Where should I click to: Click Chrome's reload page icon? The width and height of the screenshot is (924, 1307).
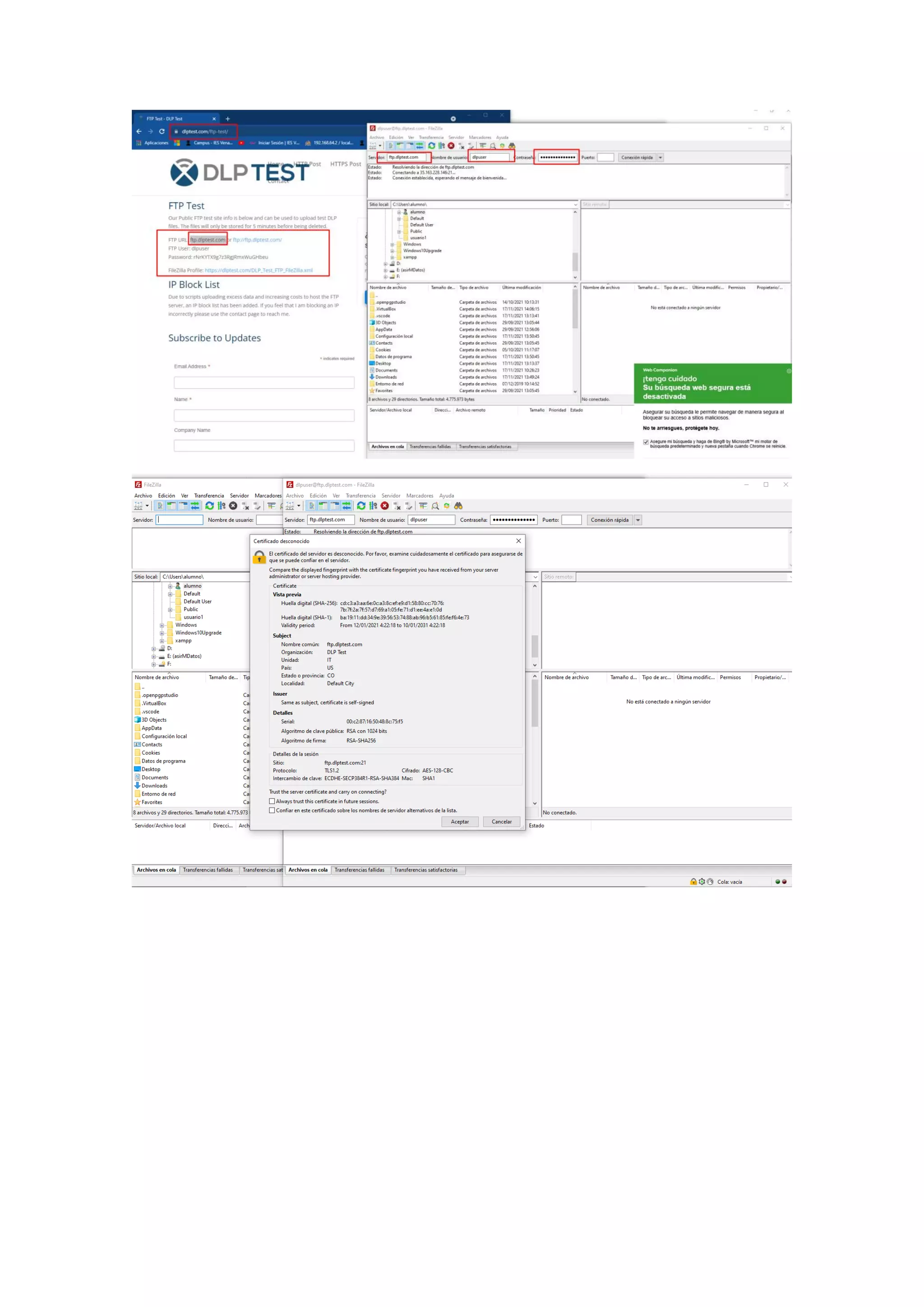coord(162,131)
